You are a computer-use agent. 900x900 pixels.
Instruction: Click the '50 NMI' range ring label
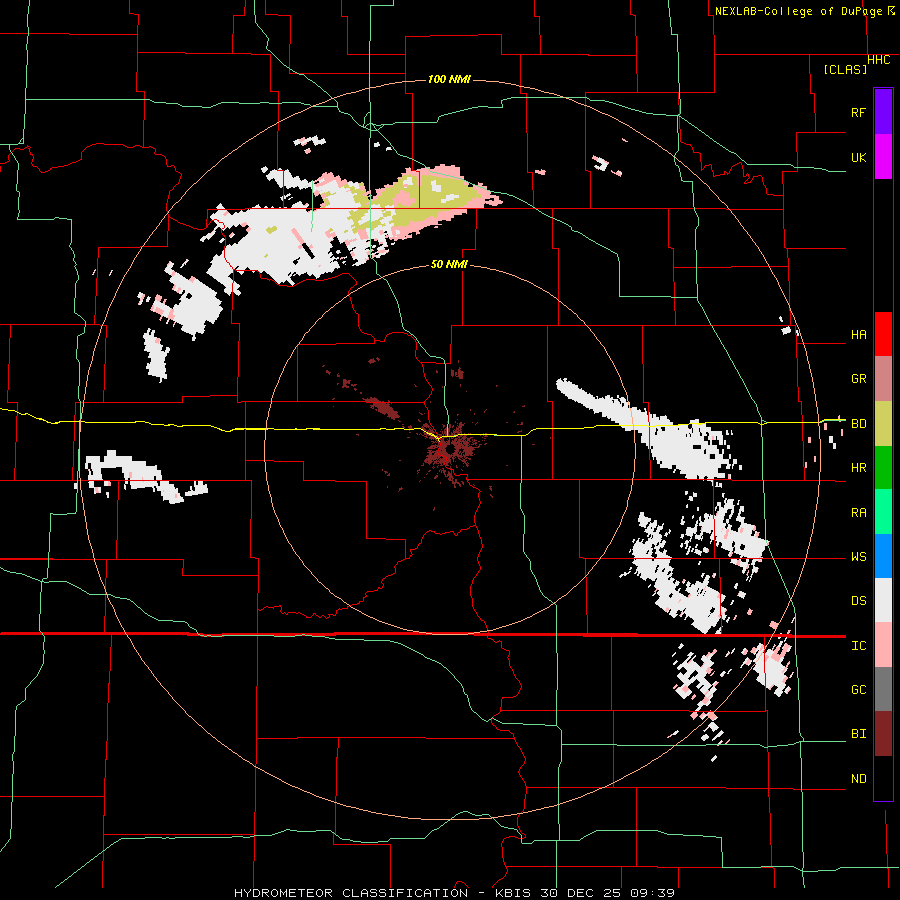(449, 264)
